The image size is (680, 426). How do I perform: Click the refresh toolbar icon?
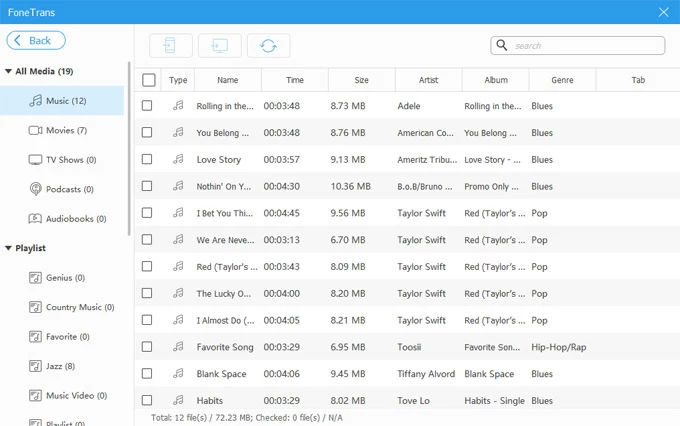click(268, 45)
